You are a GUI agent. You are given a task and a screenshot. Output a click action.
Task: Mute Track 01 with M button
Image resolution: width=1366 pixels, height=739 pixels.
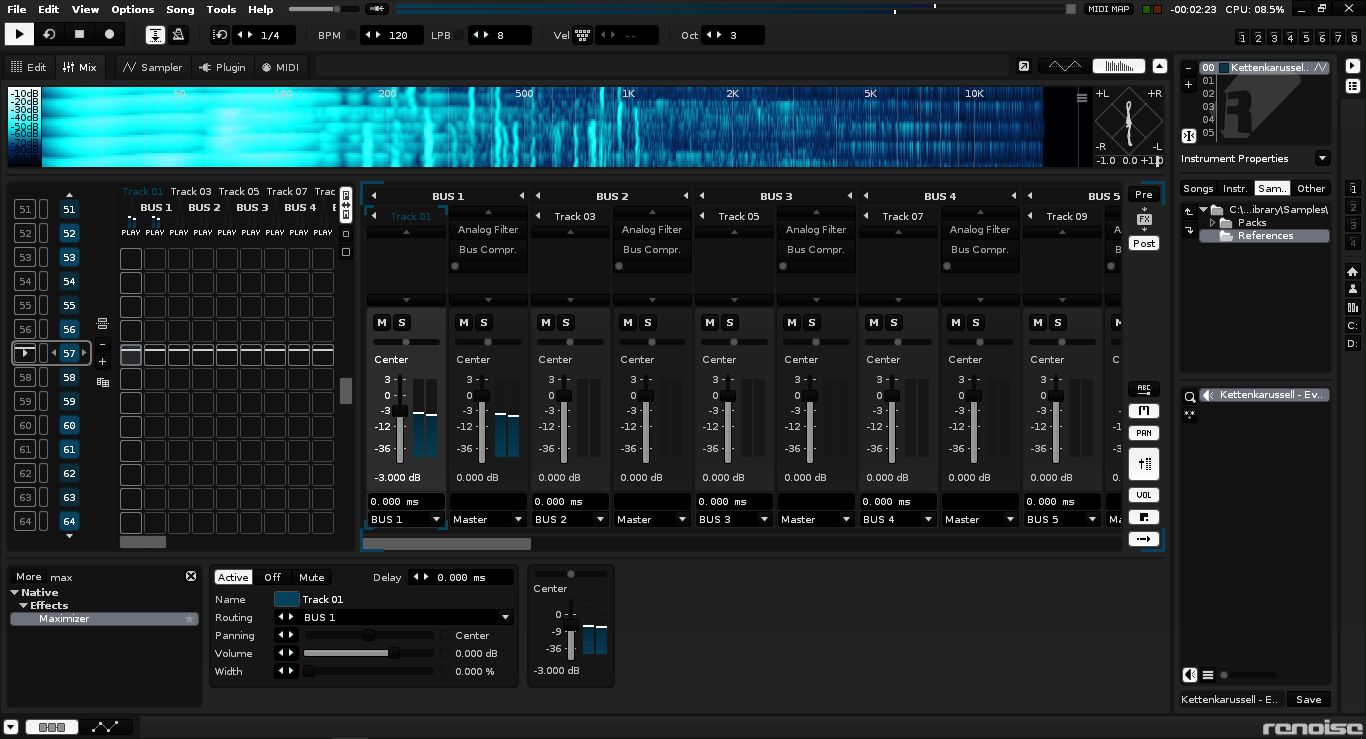[x=381, y=322]
